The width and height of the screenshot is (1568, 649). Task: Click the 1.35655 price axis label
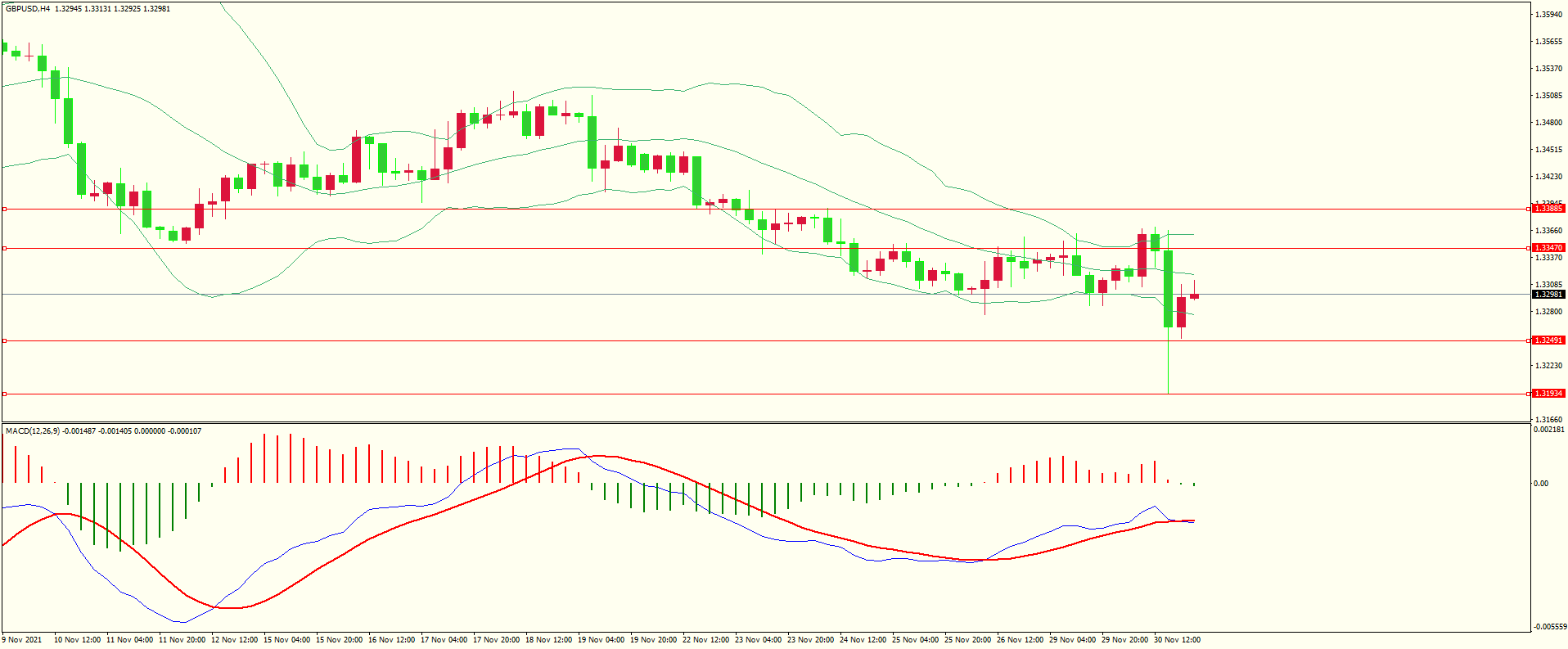1549,42
